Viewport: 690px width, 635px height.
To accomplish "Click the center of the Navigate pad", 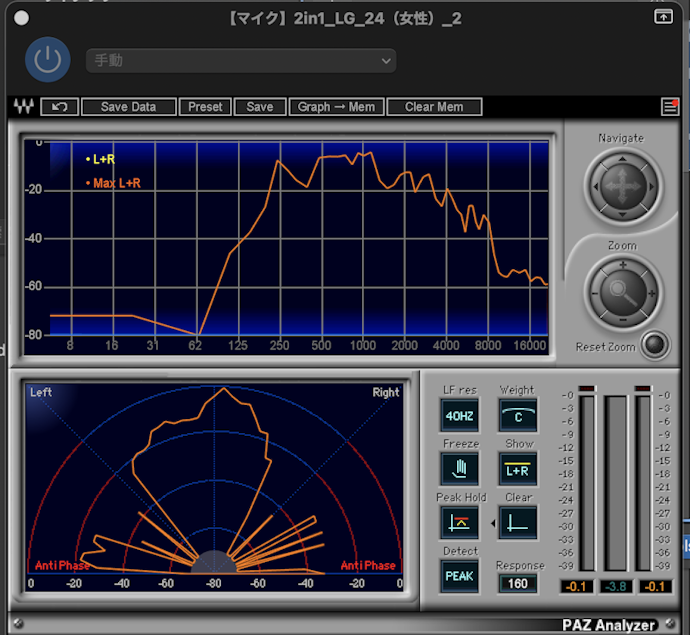I will [x=623, y=187].
